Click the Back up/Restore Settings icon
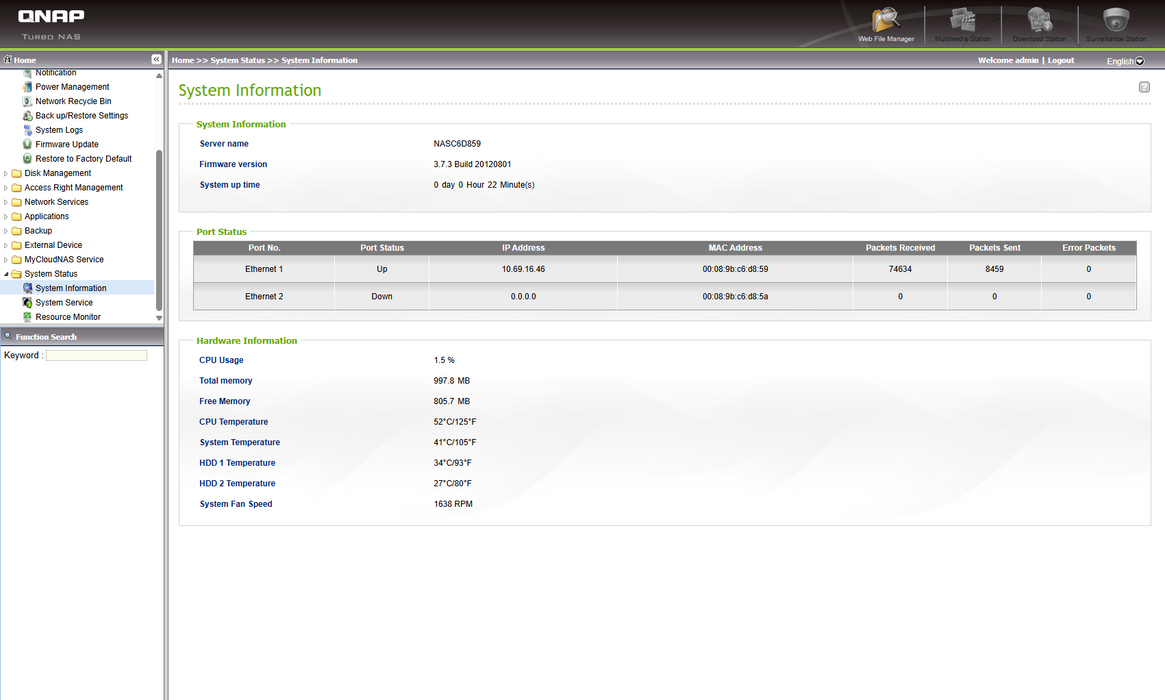This screenshot has width=1165, height=700. [27, 115]
